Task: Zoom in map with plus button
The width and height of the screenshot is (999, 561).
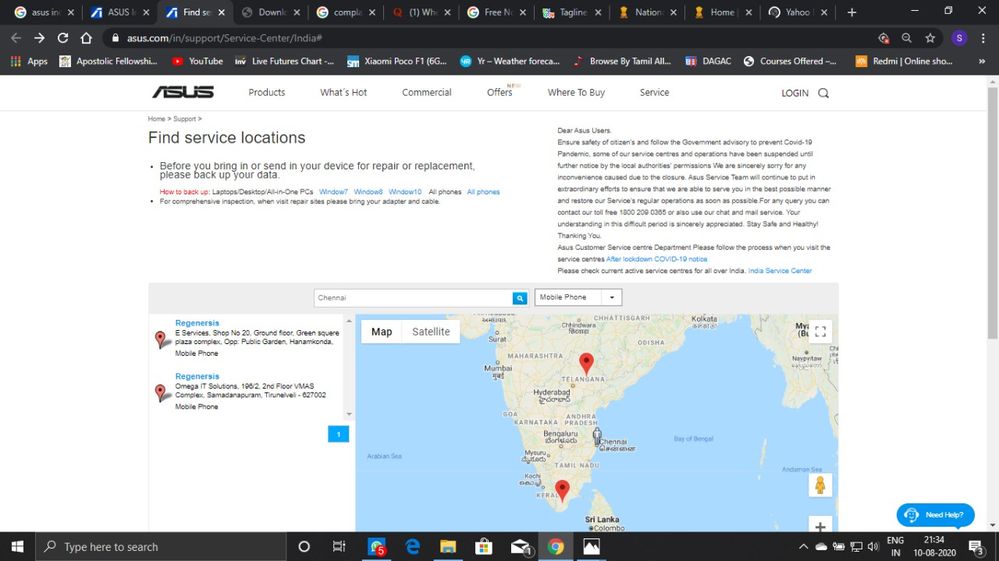Action: pyautogui.click(x=820, y=526)
